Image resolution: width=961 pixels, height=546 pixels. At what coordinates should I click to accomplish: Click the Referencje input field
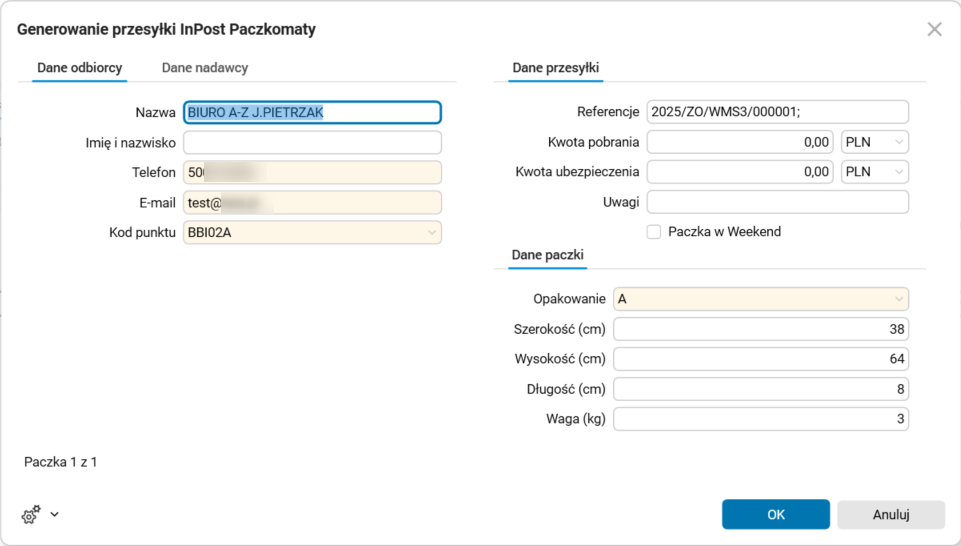pyautogui.click(x=777, y=112)
